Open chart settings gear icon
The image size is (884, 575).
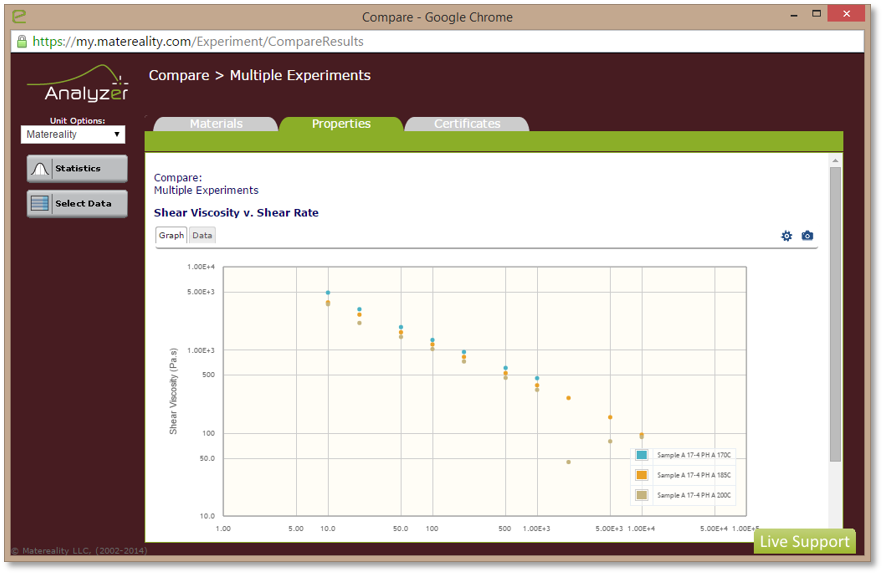tap(786, 236)
